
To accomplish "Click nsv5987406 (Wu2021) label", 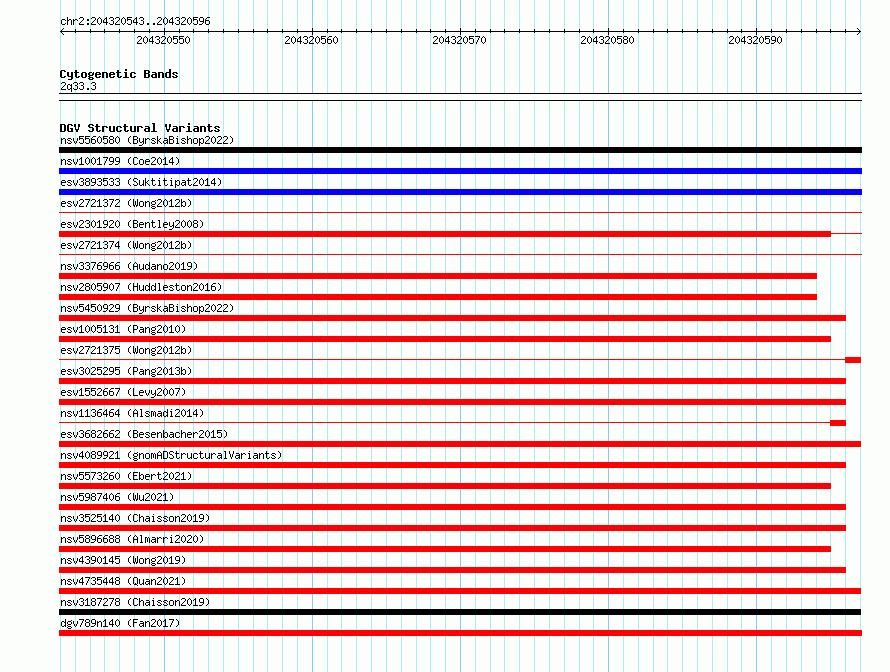I will [x=117, y=497].
